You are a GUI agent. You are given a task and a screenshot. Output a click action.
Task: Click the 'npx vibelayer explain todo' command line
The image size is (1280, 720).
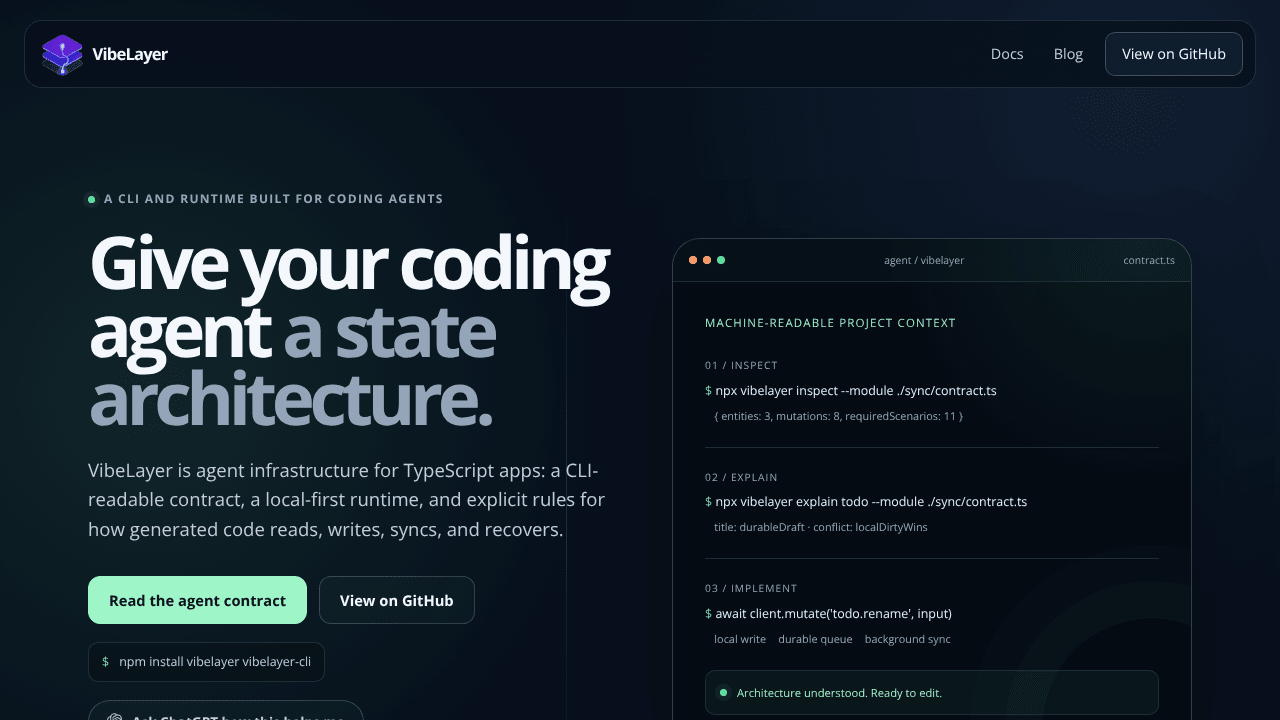click(866, 501)
